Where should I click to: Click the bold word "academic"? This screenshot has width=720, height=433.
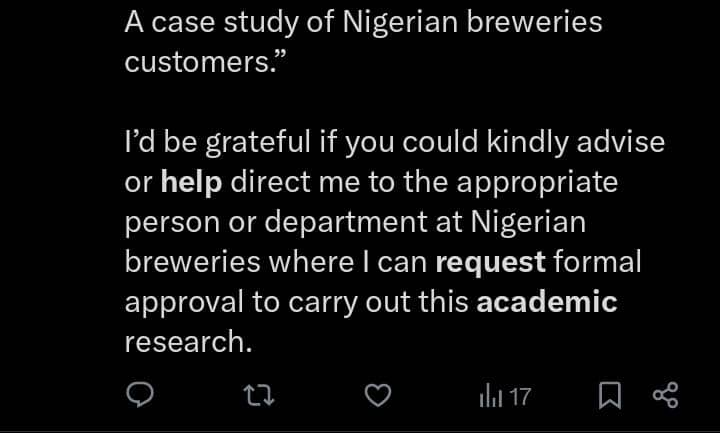pyautogui.click(x=547, y=302)
